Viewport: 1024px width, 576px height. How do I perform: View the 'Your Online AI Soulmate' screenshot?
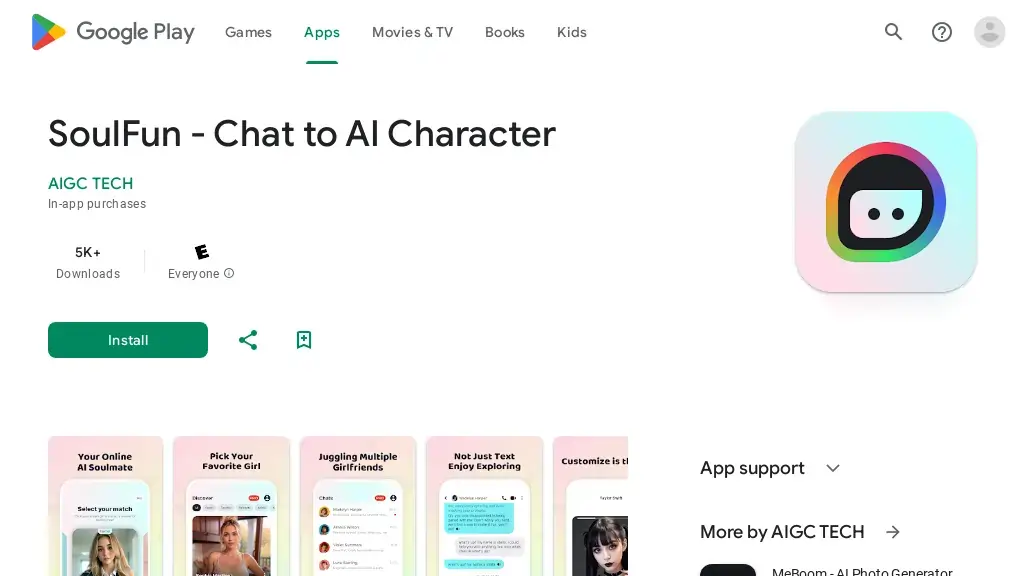pyautogui.click(x=105, y=506)
